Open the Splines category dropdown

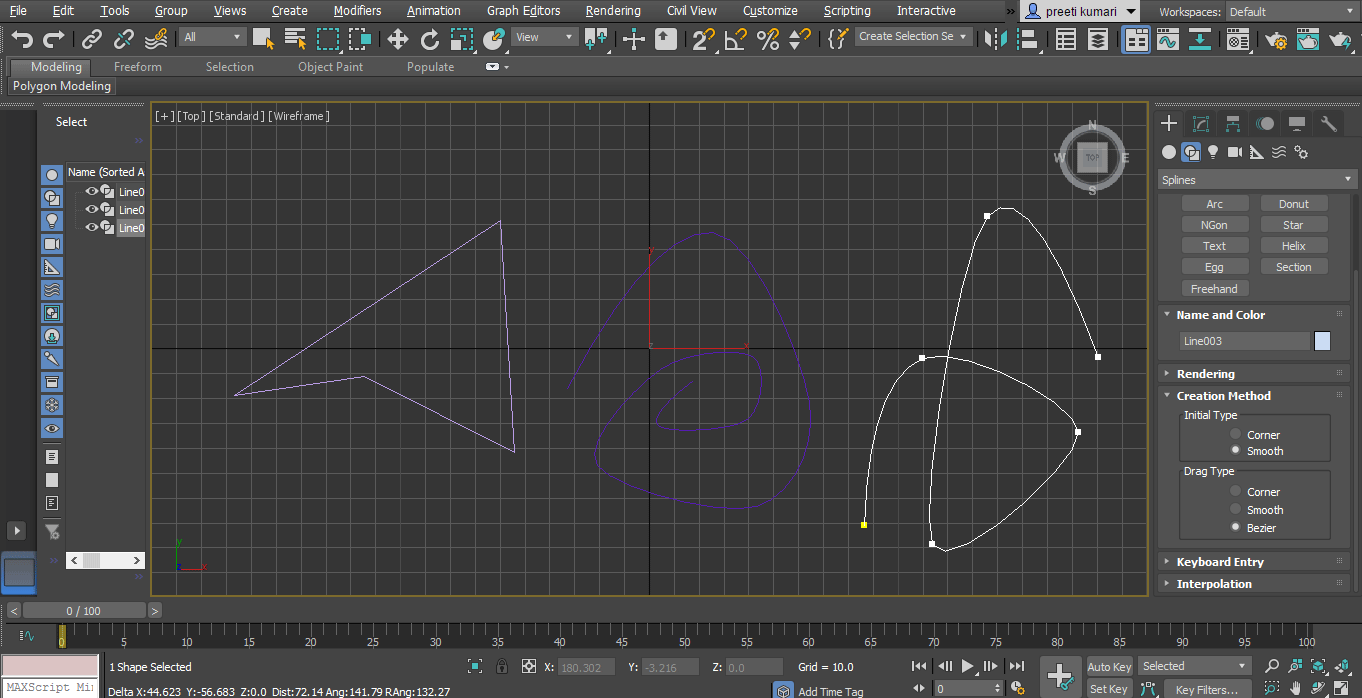tap(1255, 179)
